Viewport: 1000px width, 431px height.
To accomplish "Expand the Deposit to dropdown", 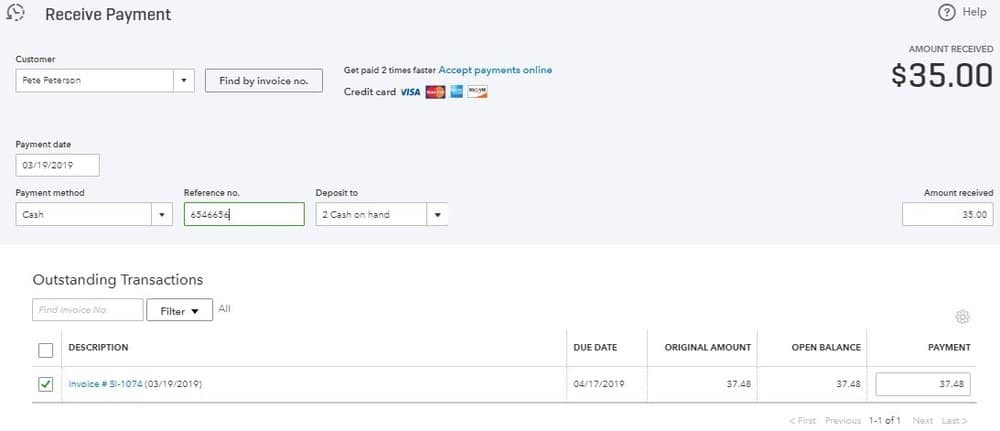I will tap(437, 214).
